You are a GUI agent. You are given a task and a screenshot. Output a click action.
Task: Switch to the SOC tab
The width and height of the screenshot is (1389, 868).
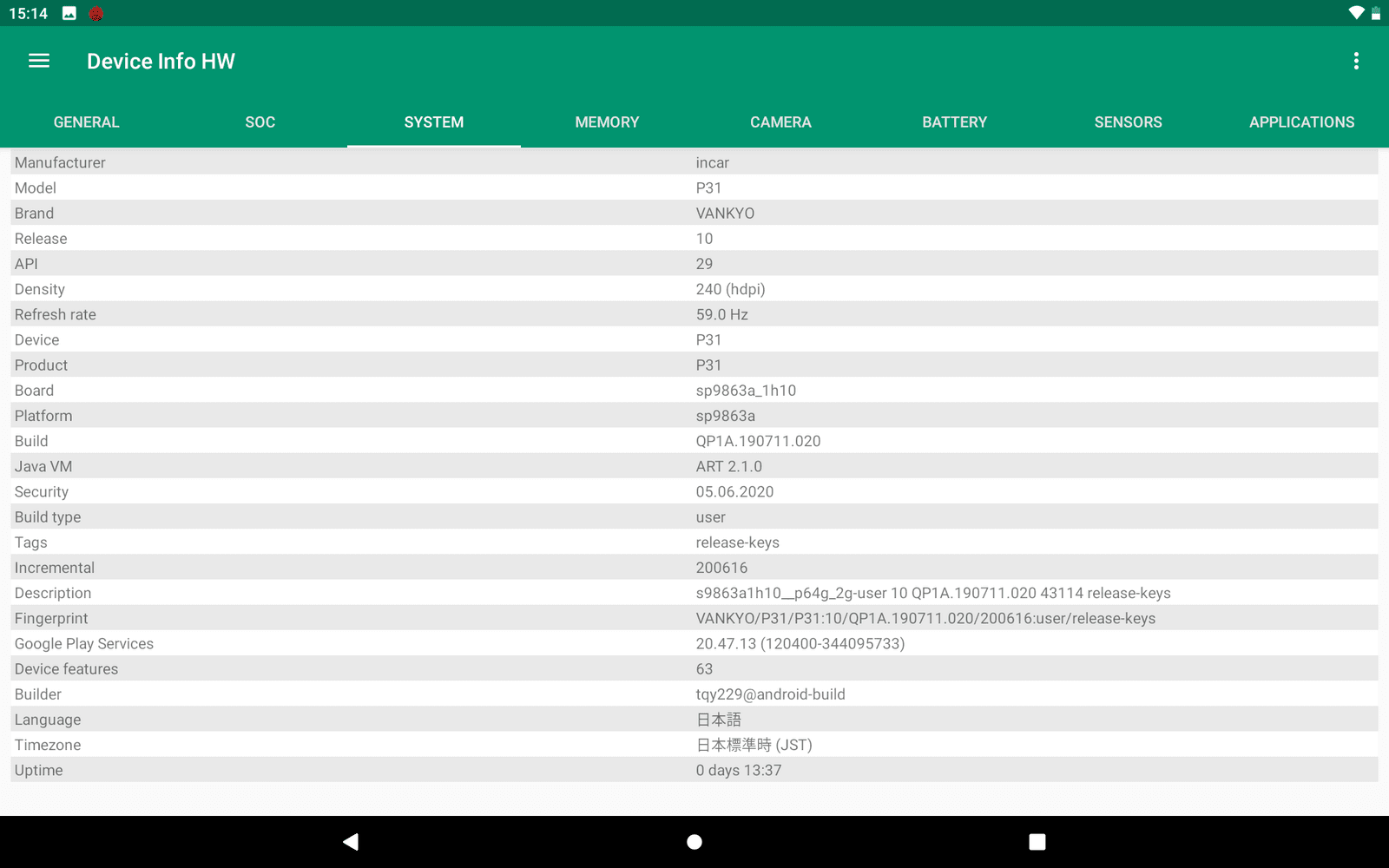point(260,122)
